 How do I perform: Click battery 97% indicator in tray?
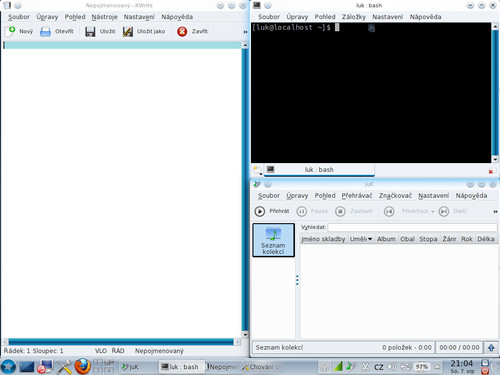click(x=422, y=367)
